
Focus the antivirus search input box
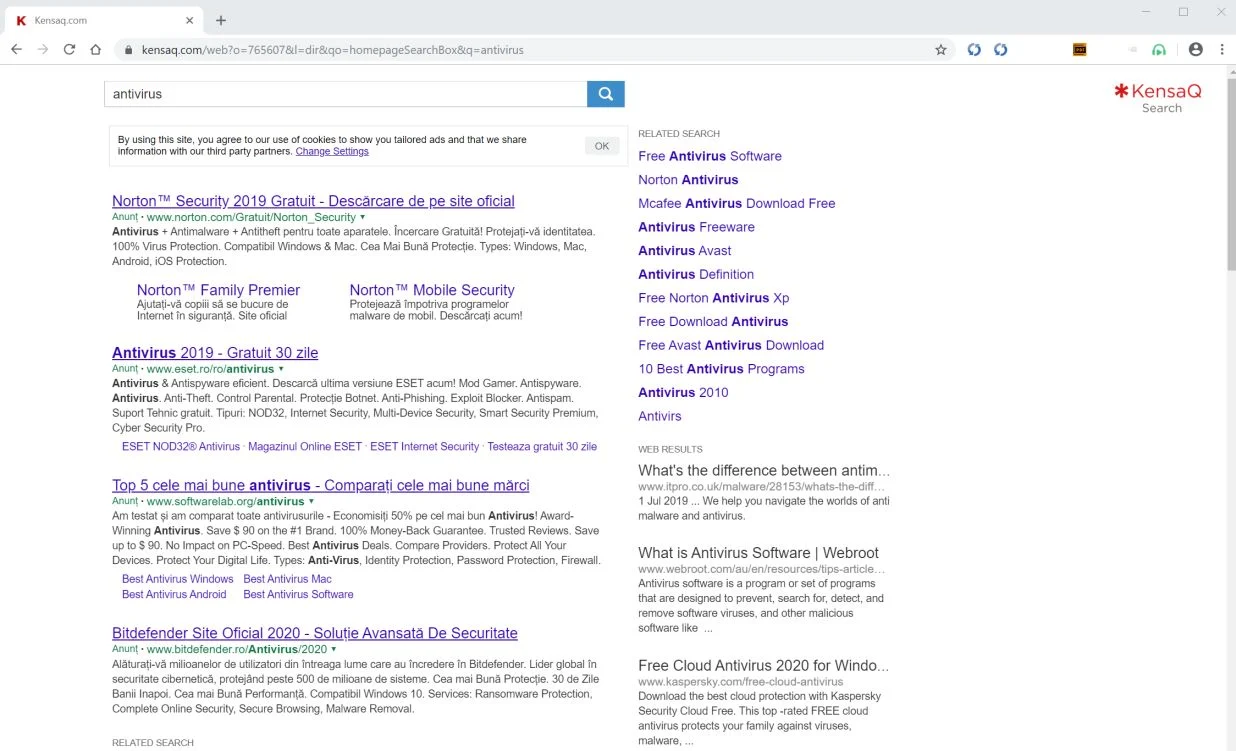tap(345, 94)
